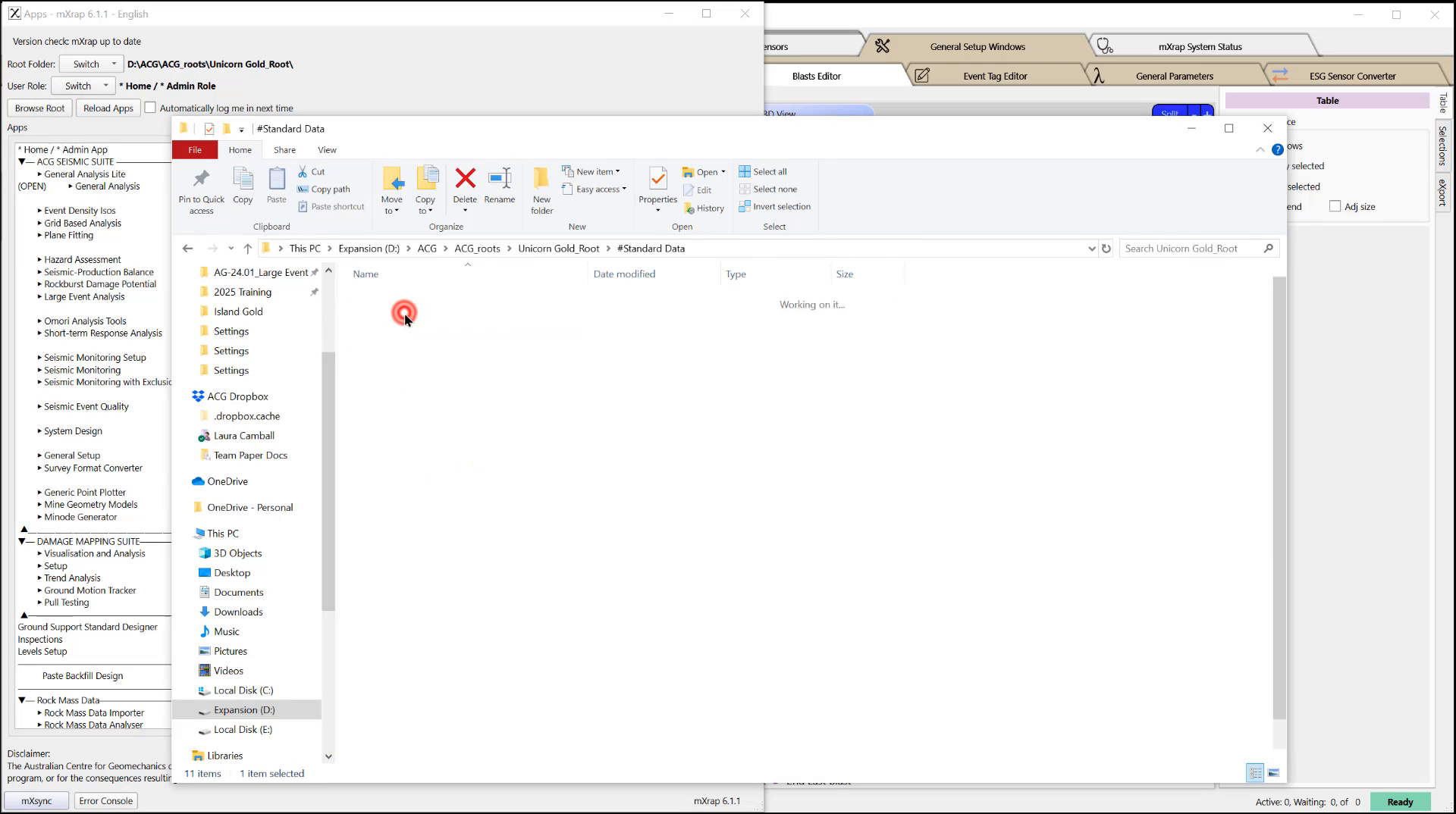Expand the Easy access dropdown

click(x=594, y=189)
